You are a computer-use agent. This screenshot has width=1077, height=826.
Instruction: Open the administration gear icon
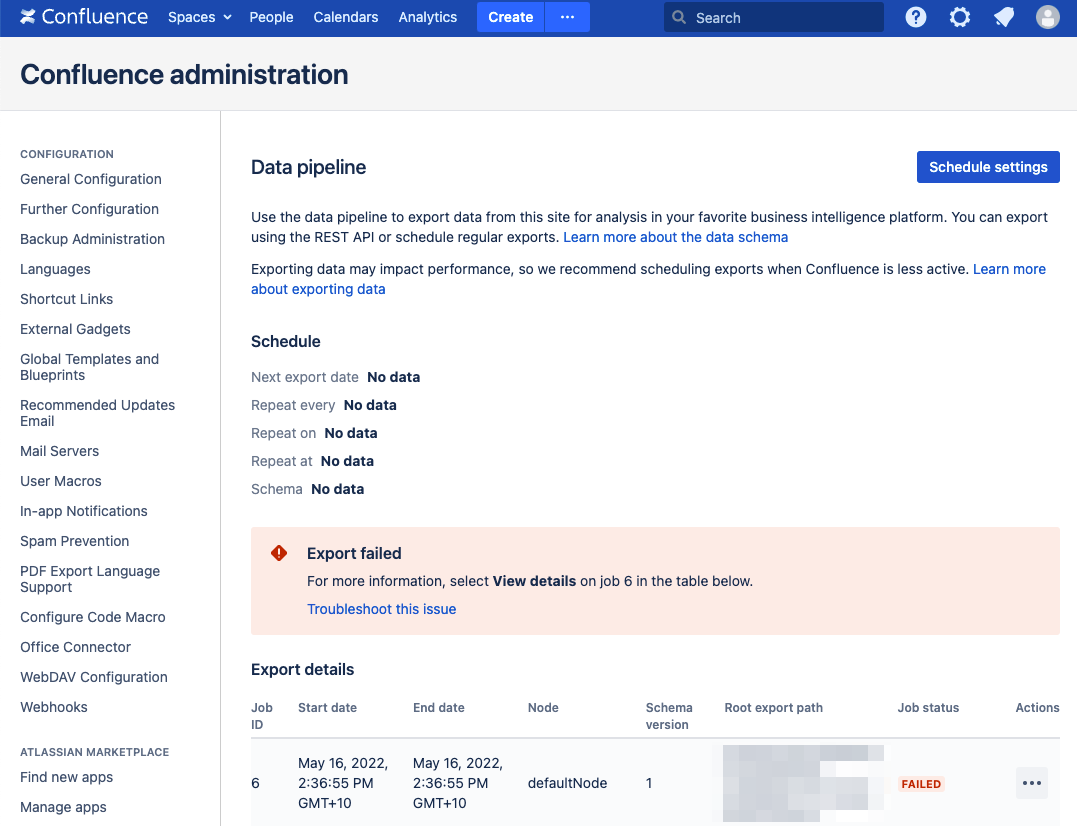pyautogui.click(x=960, y=17)
